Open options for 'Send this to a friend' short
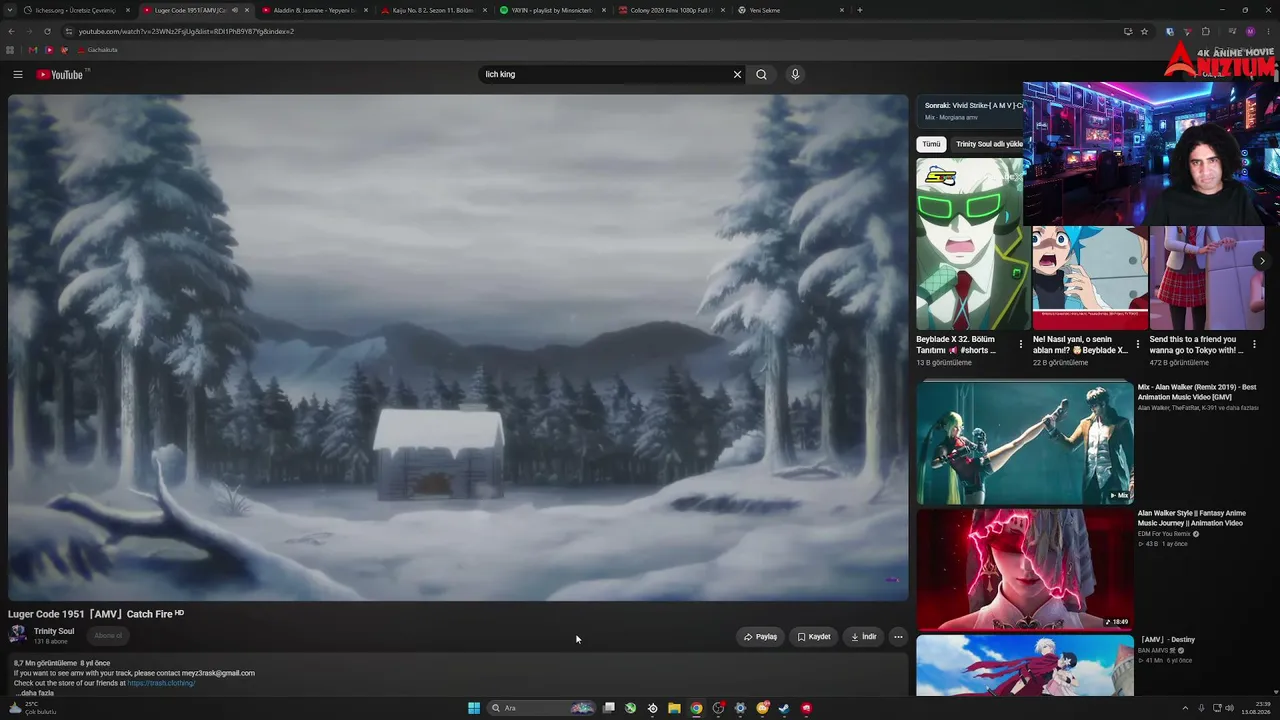 [1254, 344]
